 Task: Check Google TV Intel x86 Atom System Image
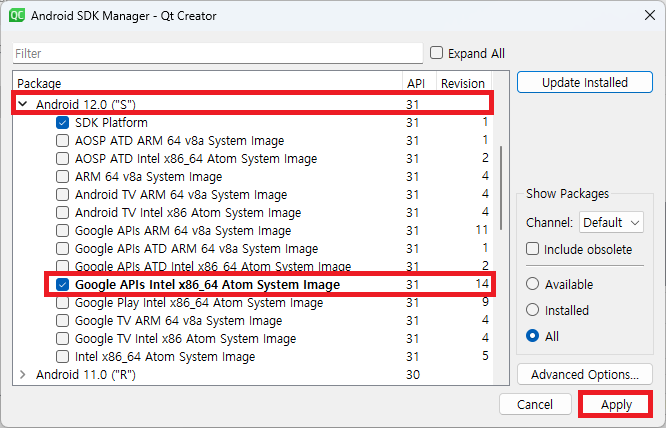pos(62,338)
